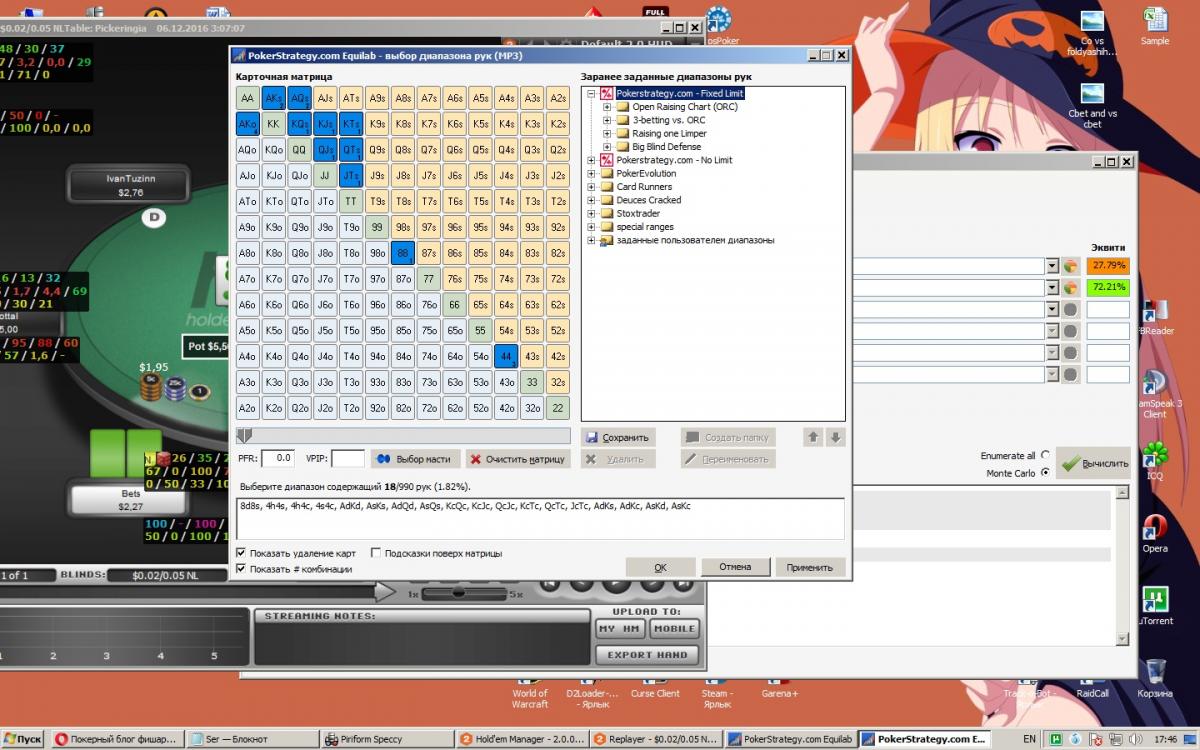Switch to Replayer taskbar item
Image resolution: width=1200 pixels, height=750 pixels.
[656, 739]
